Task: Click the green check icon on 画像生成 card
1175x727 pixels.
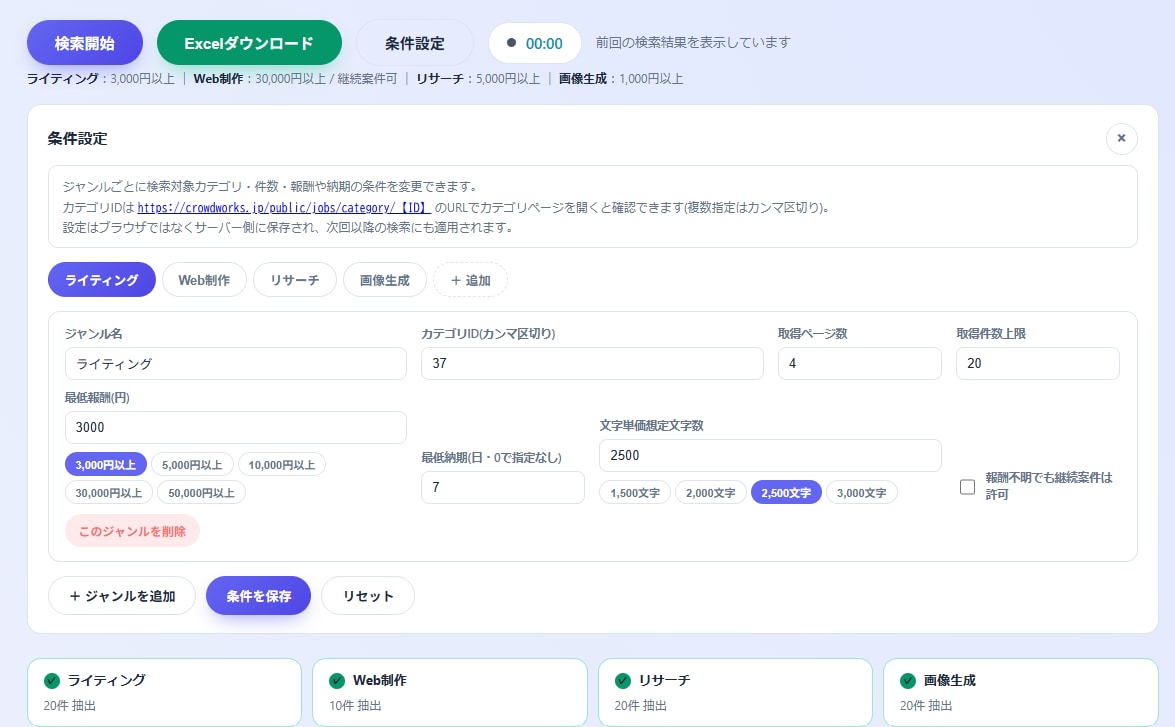Action: pos(908,681)
